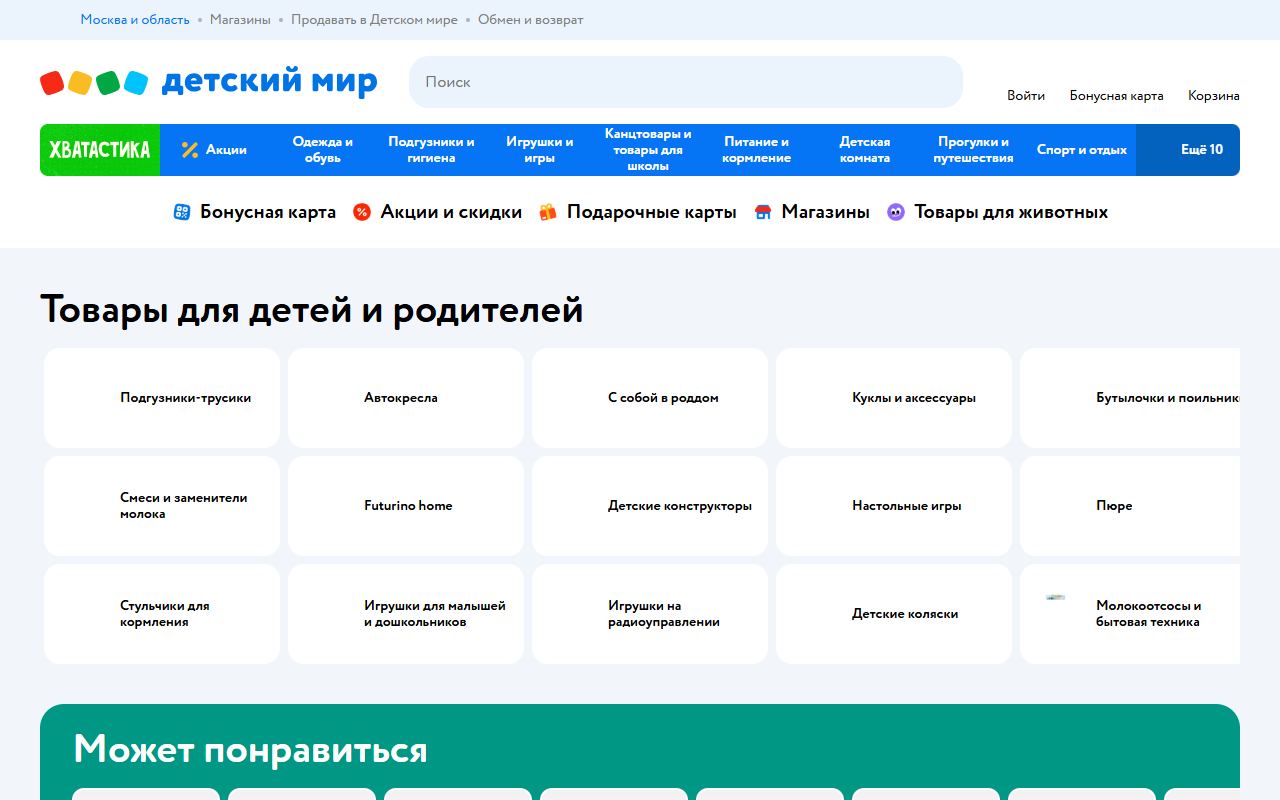Screen dimensions: 1280x800
Task: Open Канцтовары и товары для школы menu
Action: [648, 150]
